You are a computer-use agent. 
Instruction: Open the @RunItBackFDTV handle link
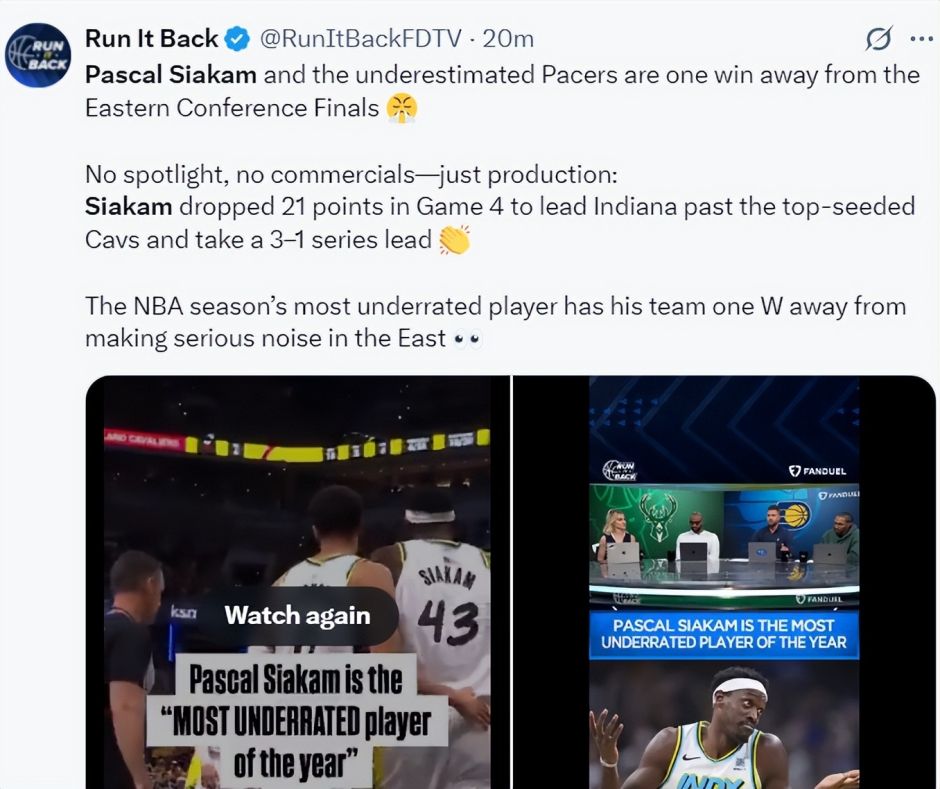(360, 39)
